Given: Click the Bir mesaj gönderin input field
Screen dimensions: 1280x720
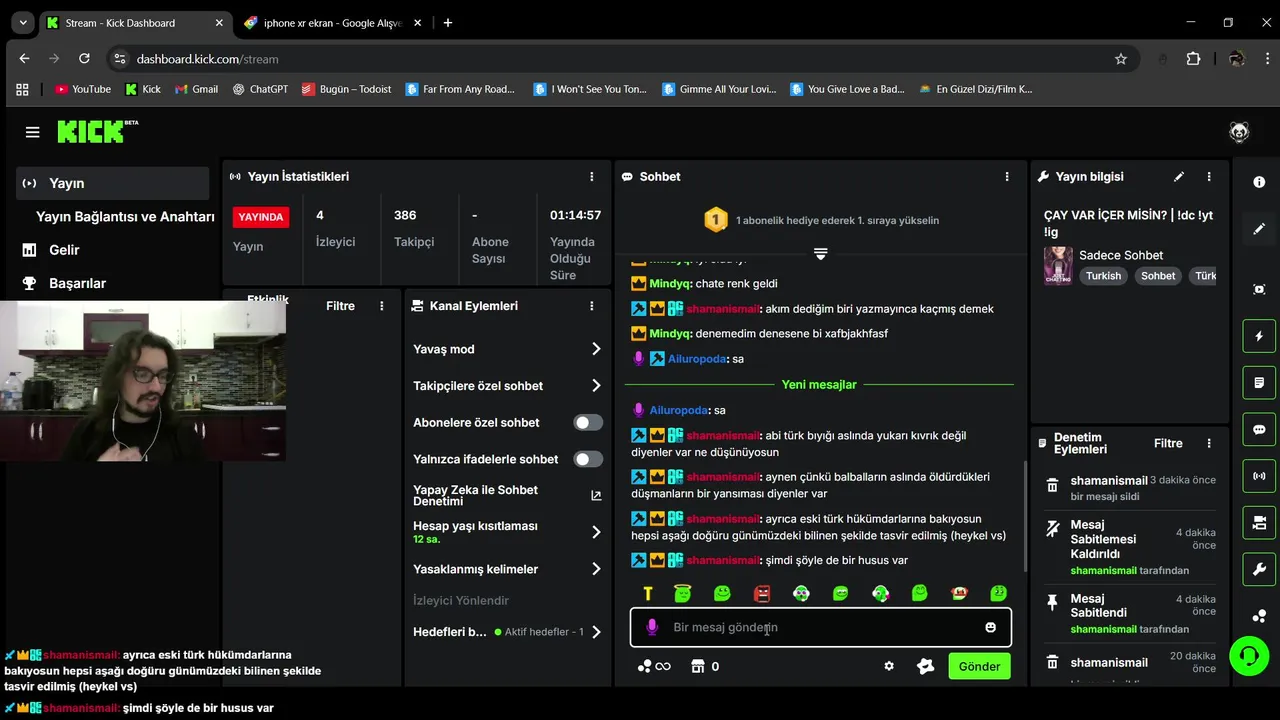Looking at the screenshot, I should (x=820, y=627).
